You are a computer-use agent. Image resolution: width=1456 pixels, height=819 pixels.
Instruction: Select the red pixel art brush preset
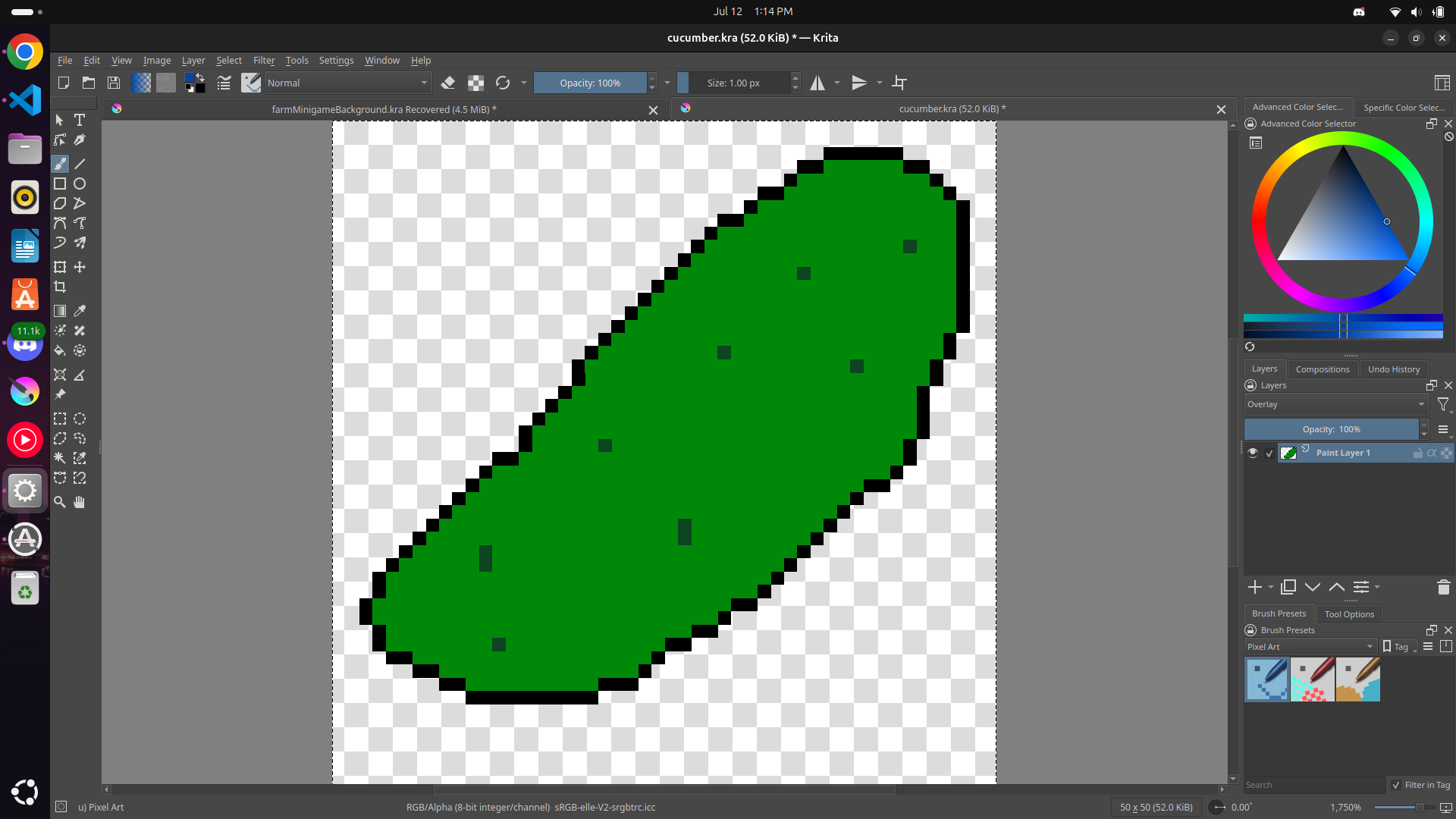[1312, 679]
